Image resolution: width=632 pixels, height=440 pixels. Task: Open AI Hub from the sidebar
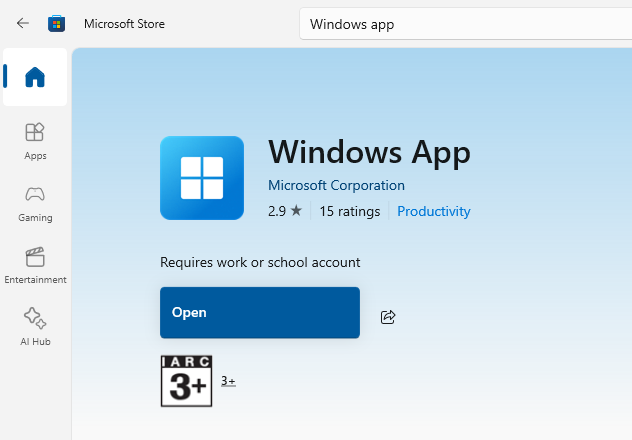pos(35,326)
